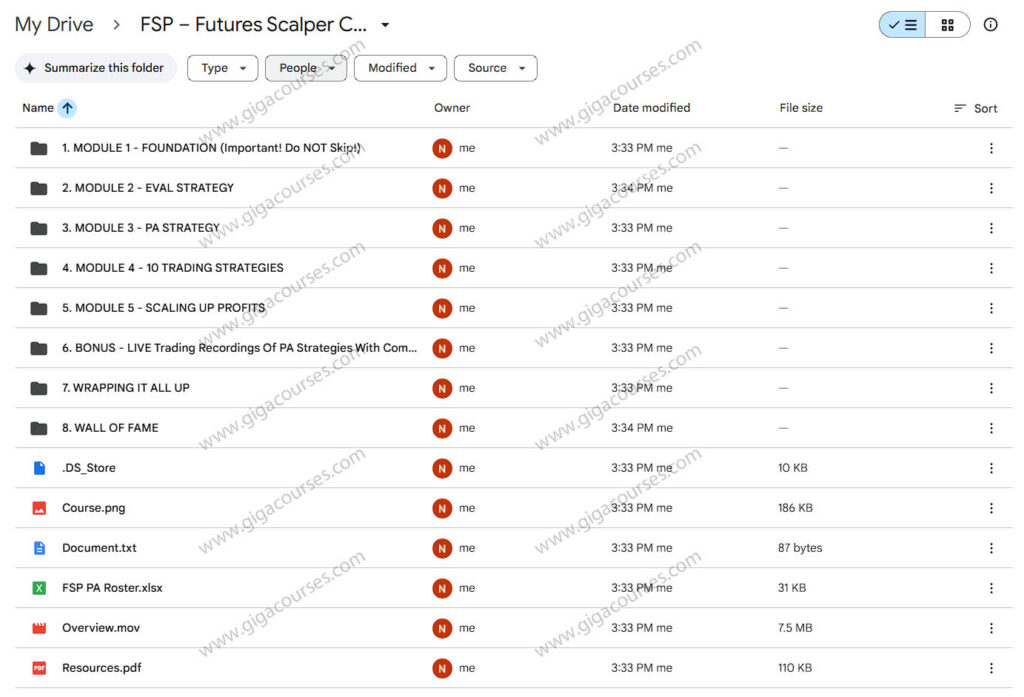The width and height of the screenshot is (1024, 697).
Task: Click the Google Sheets icon beside FSP PA Roster.xlsx
Action: tap(38, 587)
